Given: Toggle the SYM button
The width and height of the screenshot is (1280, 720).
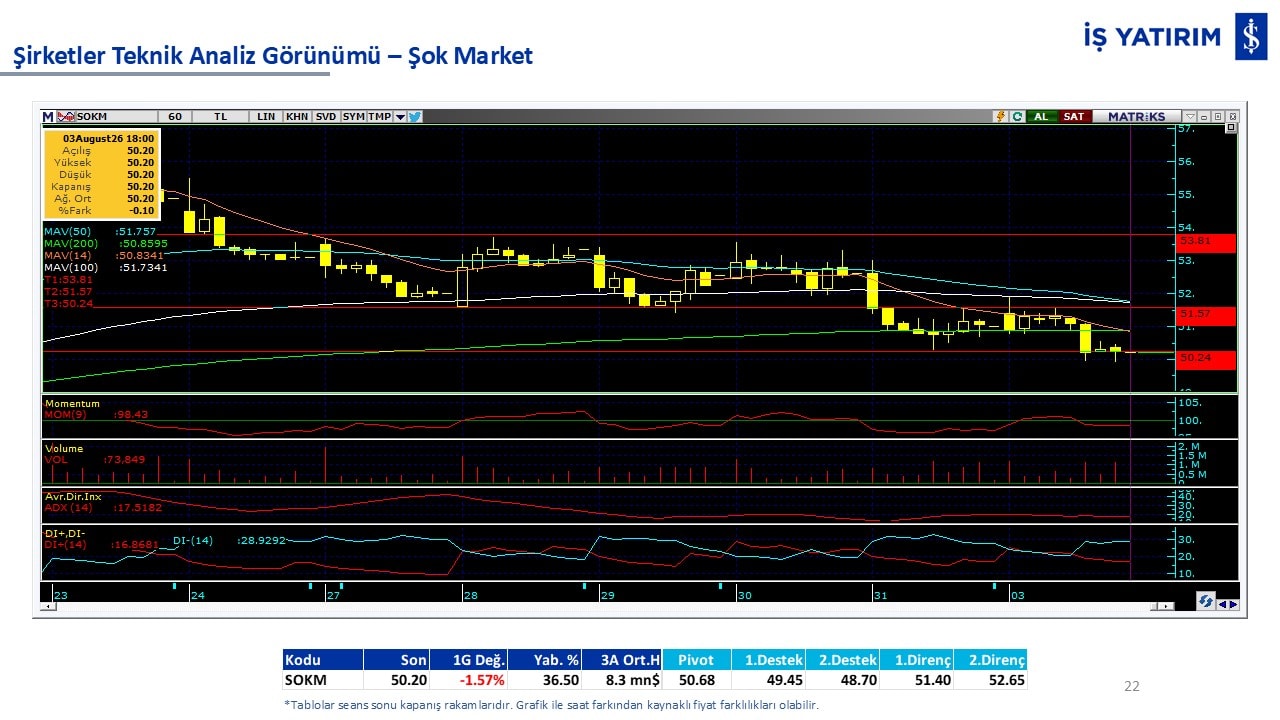Looking at the screenshot, I should point(353,116).
